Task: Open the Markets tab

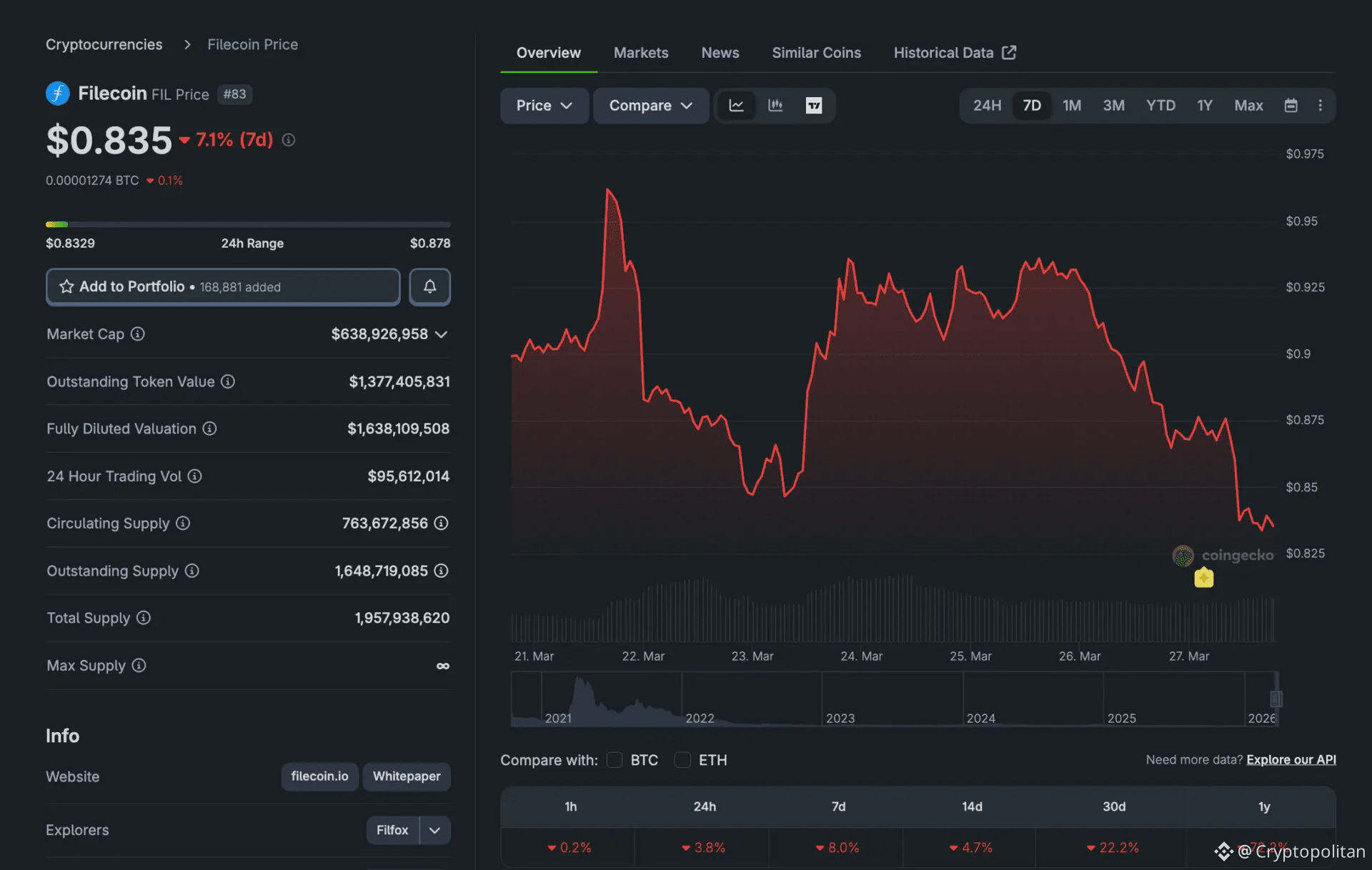Action: pos(641,53)
